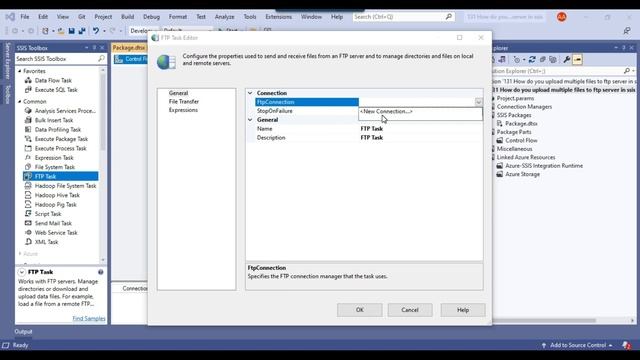Click the Save All icon in toolbar
640x360 pixels.
(x=82, y=31)
